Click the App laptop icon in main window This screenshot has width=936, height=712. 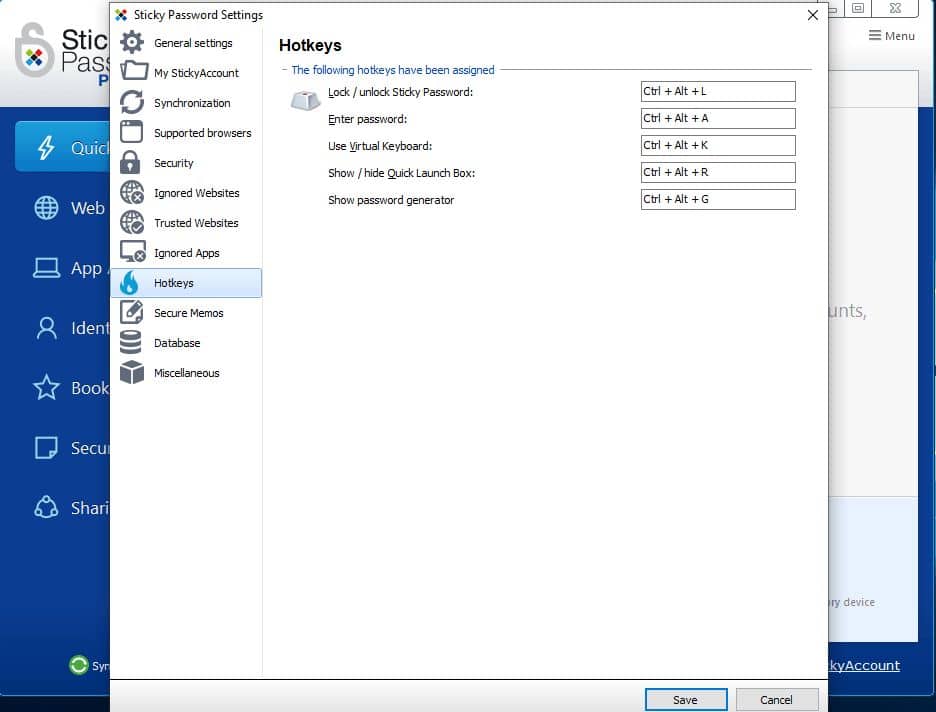(x=46, y=268)
